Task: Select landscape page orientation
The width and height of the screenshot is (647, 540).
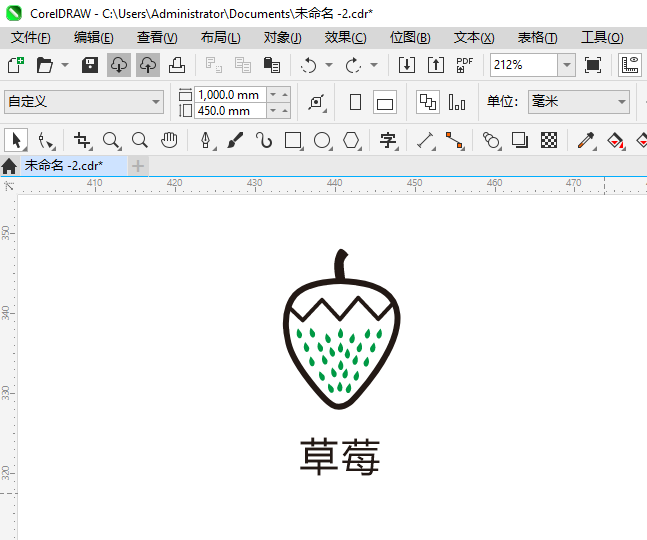Action: point(385,102)
